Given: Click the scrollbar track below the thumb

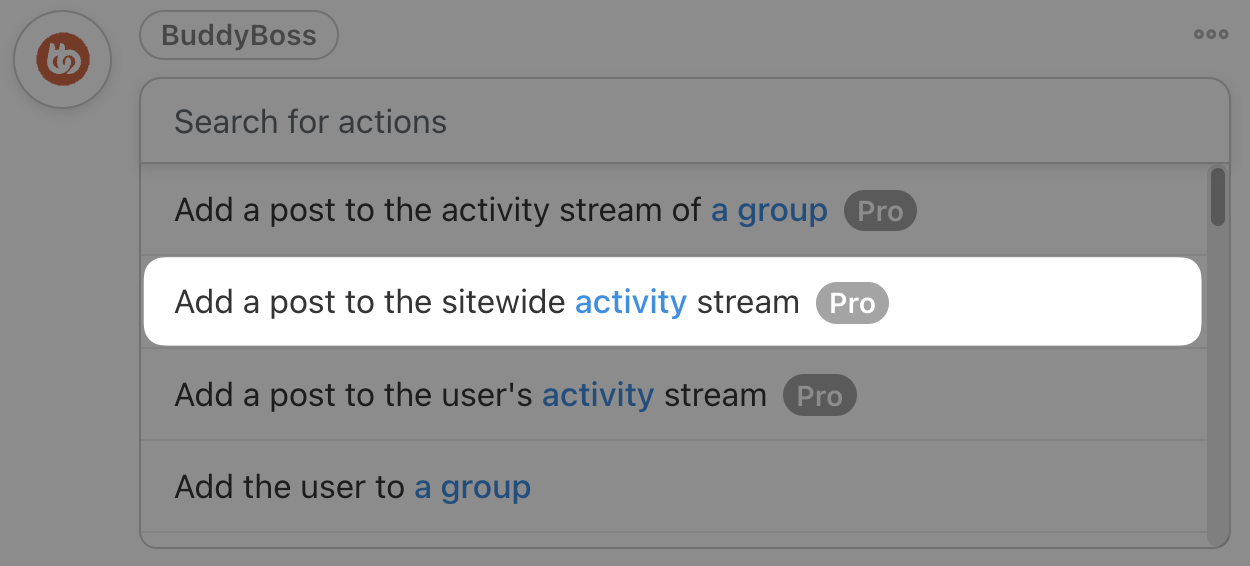Looking at the screenshot, I should [1217, 385].
